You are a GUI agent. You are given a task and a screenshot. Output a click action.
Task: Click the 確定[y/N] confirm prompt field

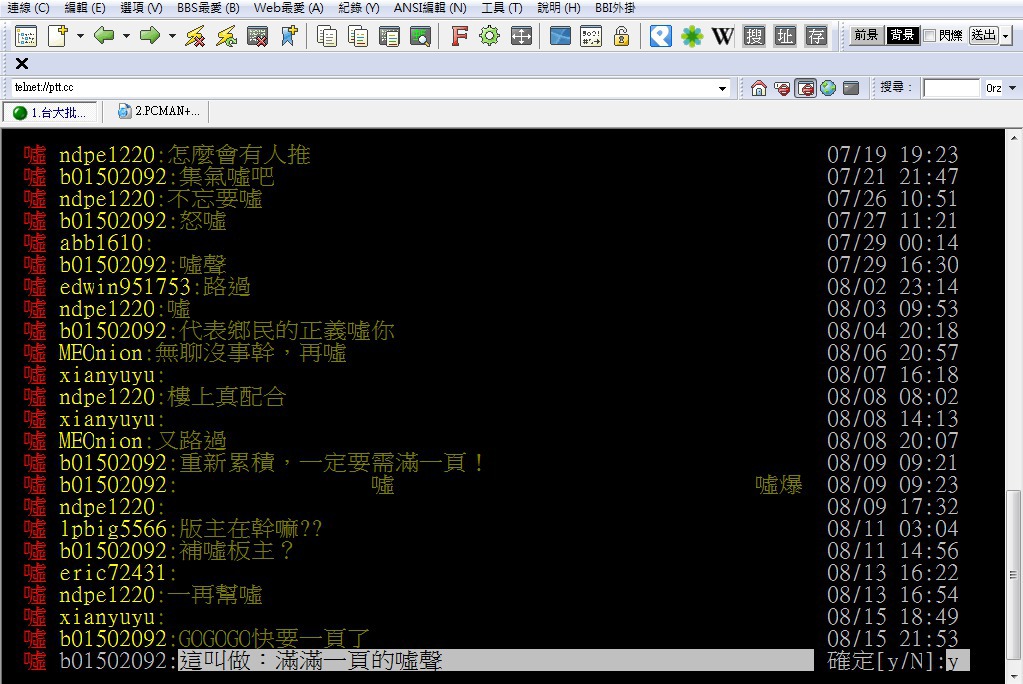tap(958, 661)
